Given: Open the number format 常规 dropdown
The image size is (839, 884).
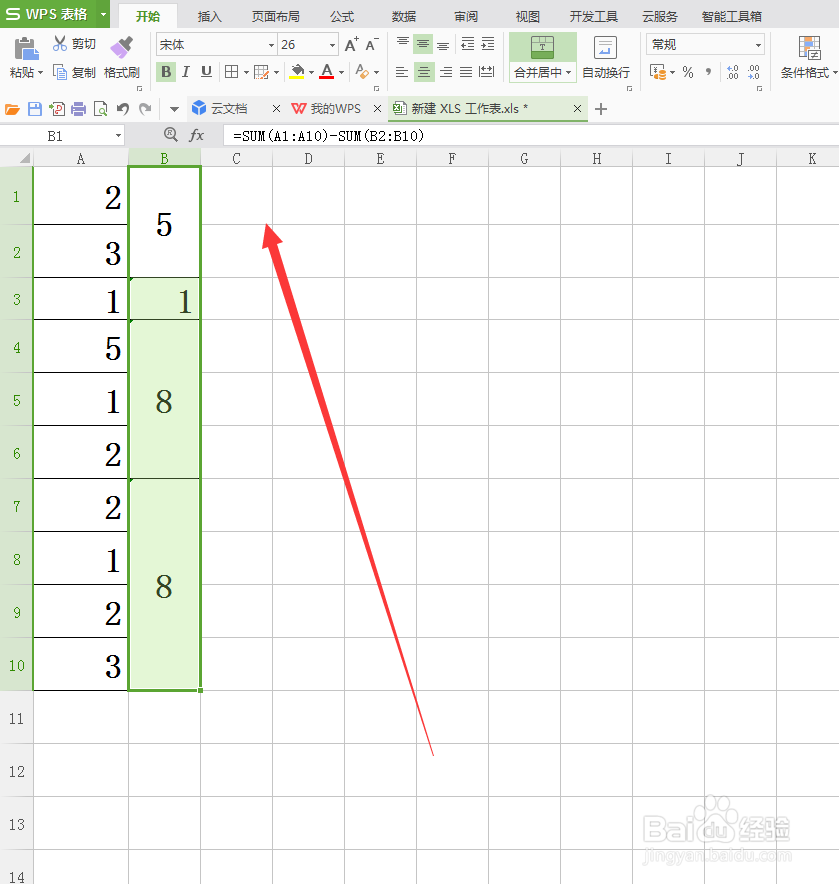Looking at the screenshot, I should click(758, 45).
